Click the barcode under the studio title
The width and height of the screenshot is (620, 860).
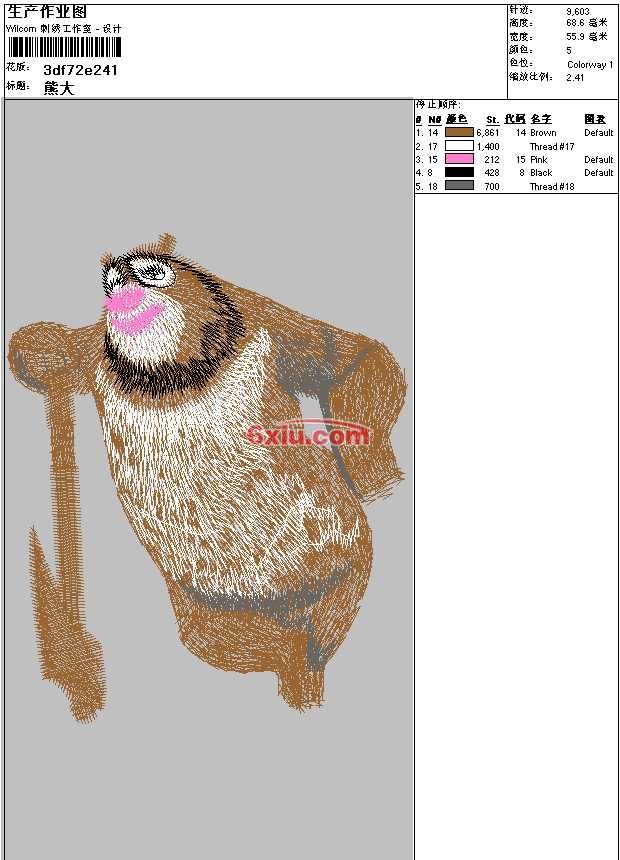[x=64, y=47]
